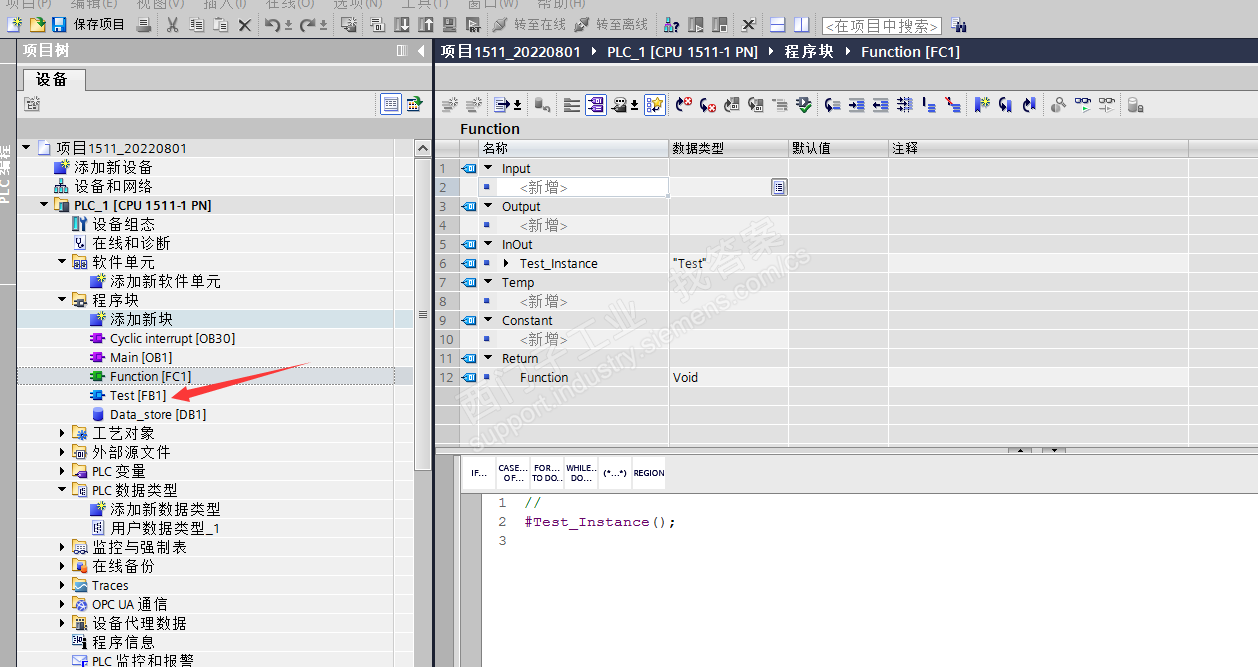Screen dimensions: 1258x667
Task: Expand the 工艺对象 tree node
Action: point(64,433)
